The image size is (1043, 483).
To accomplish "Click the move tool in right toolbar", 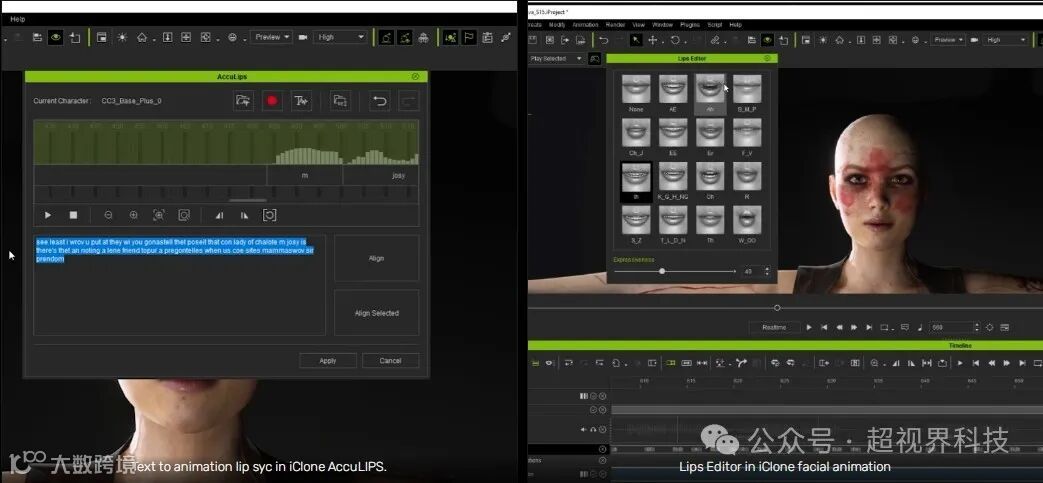I will pos(653,40).
